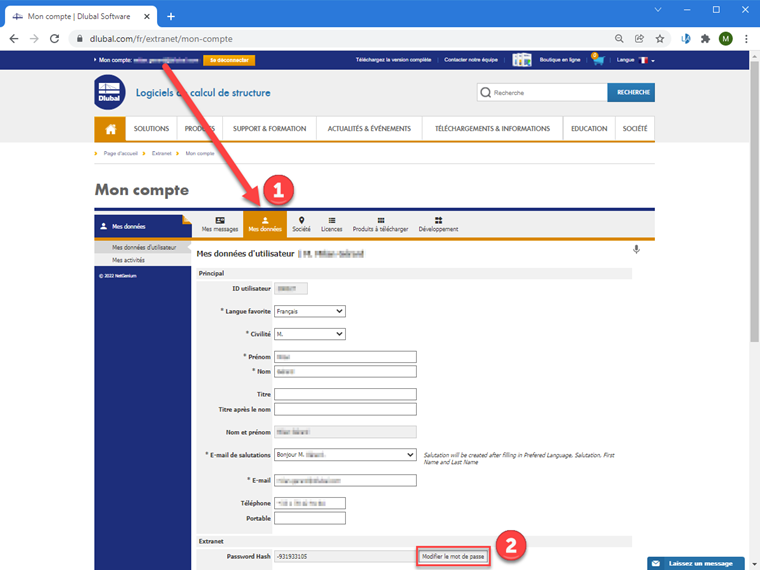Open the EDUCATION menu
The width and height of the screenshot is (760, 570).
click(589, 129)
